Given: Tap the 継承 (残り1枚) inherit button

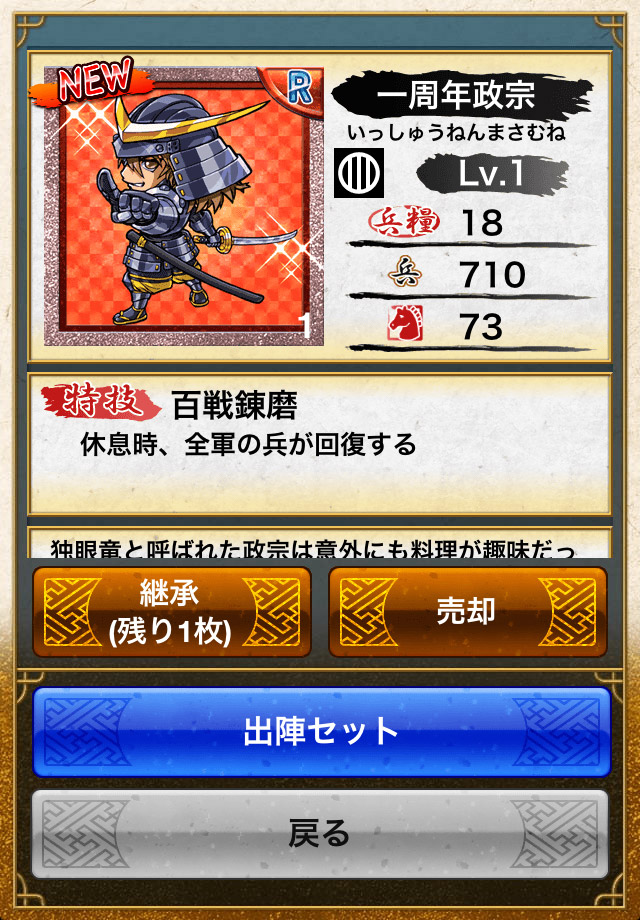Looking at the screenshot, I should tap(171, 611).
